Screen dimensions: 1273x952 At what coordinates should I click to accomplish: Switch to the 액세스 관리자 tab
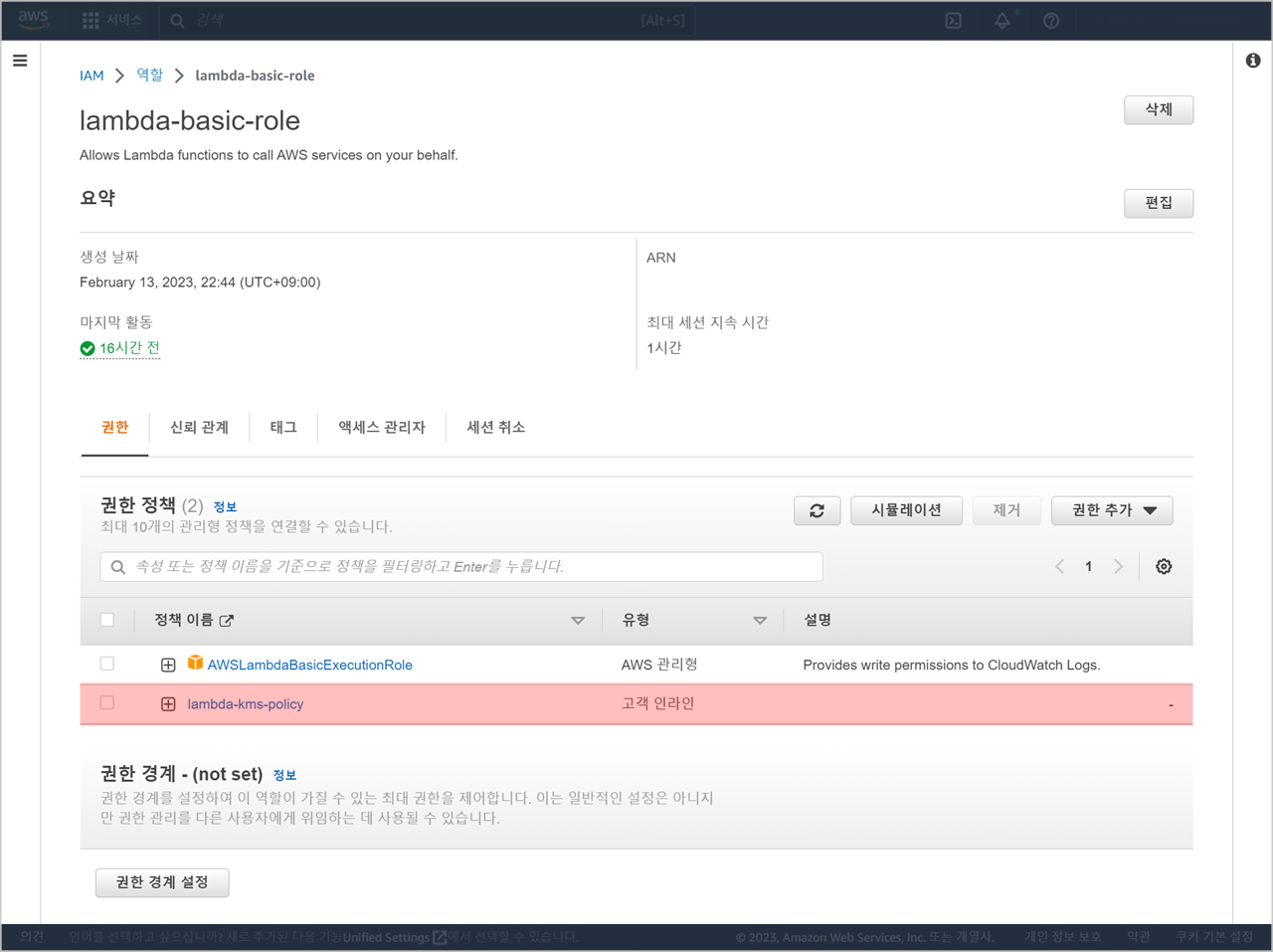pyautogui.click(x=382, y=427)
